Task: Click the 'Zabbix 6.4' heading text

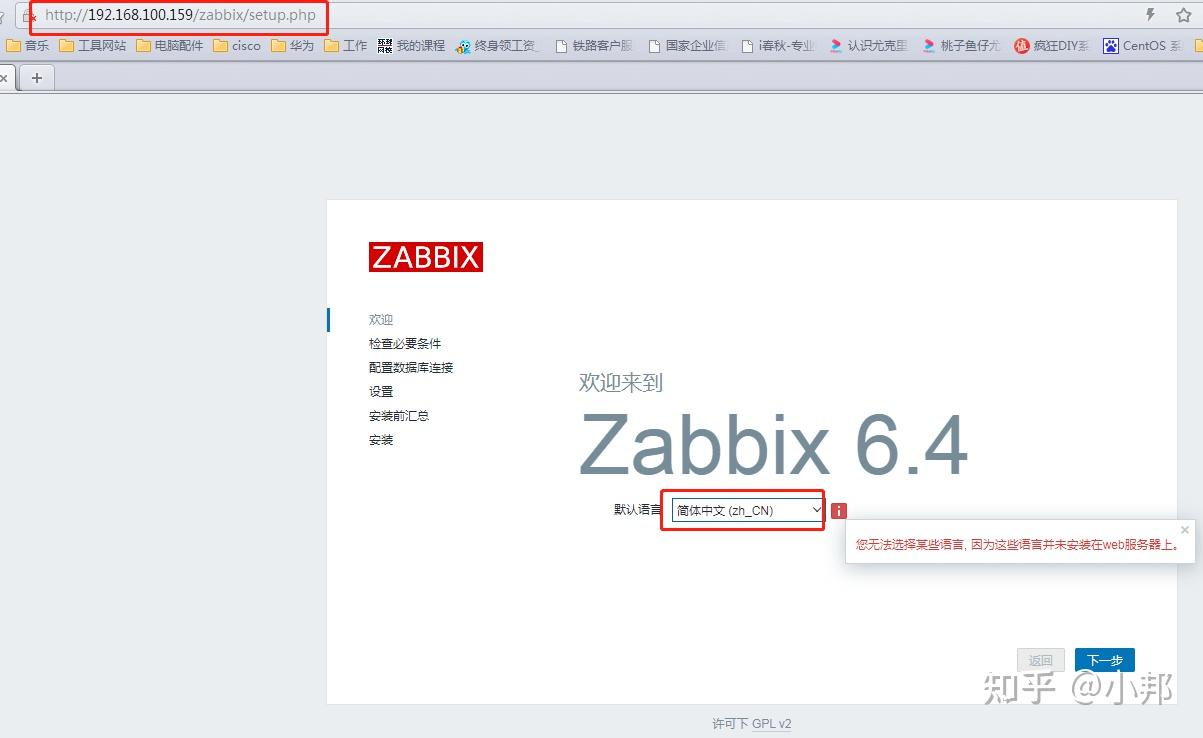Action: (774, 444)
